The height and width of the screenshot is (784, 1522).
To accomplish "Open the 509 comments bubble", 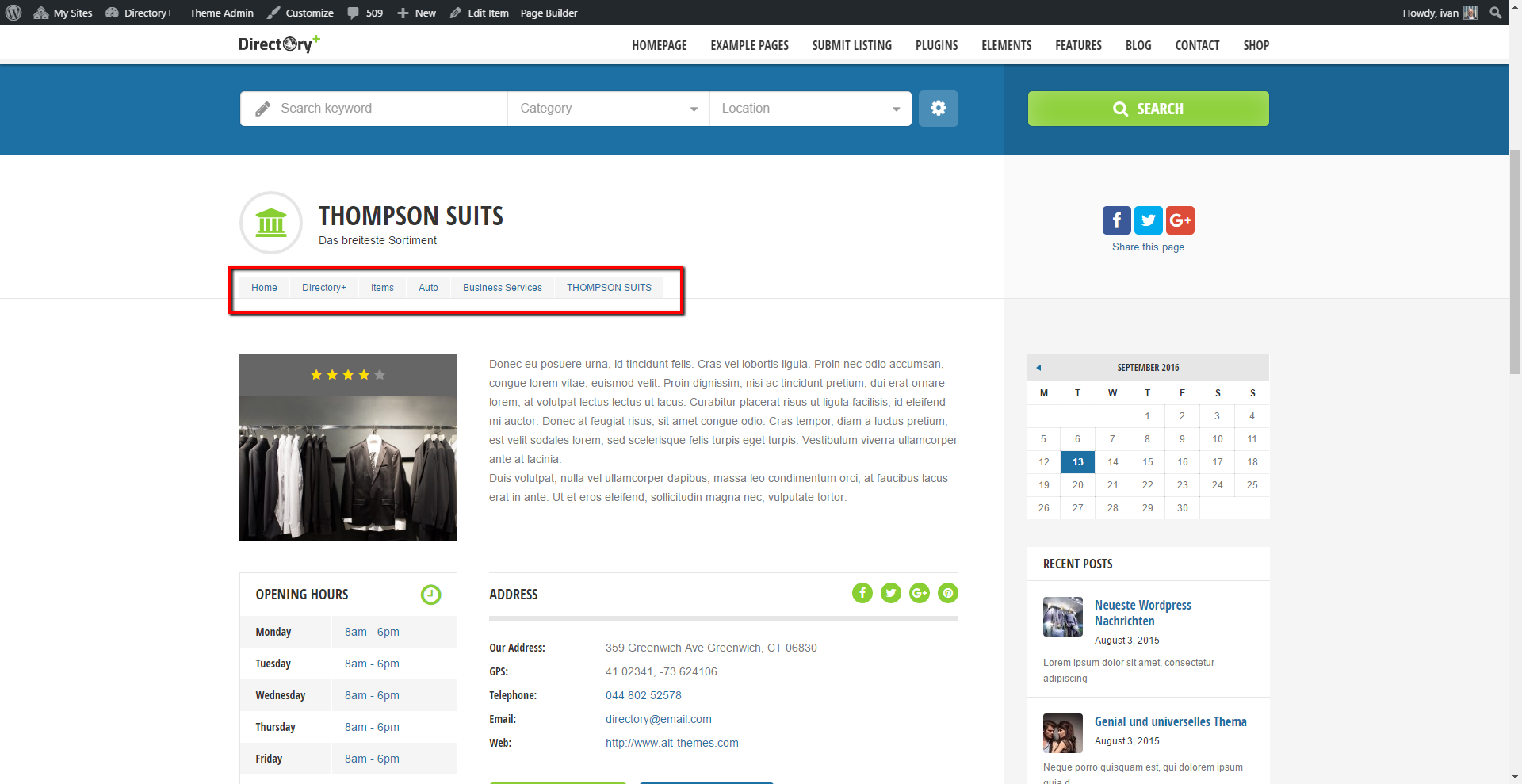I will click(365, 13).
